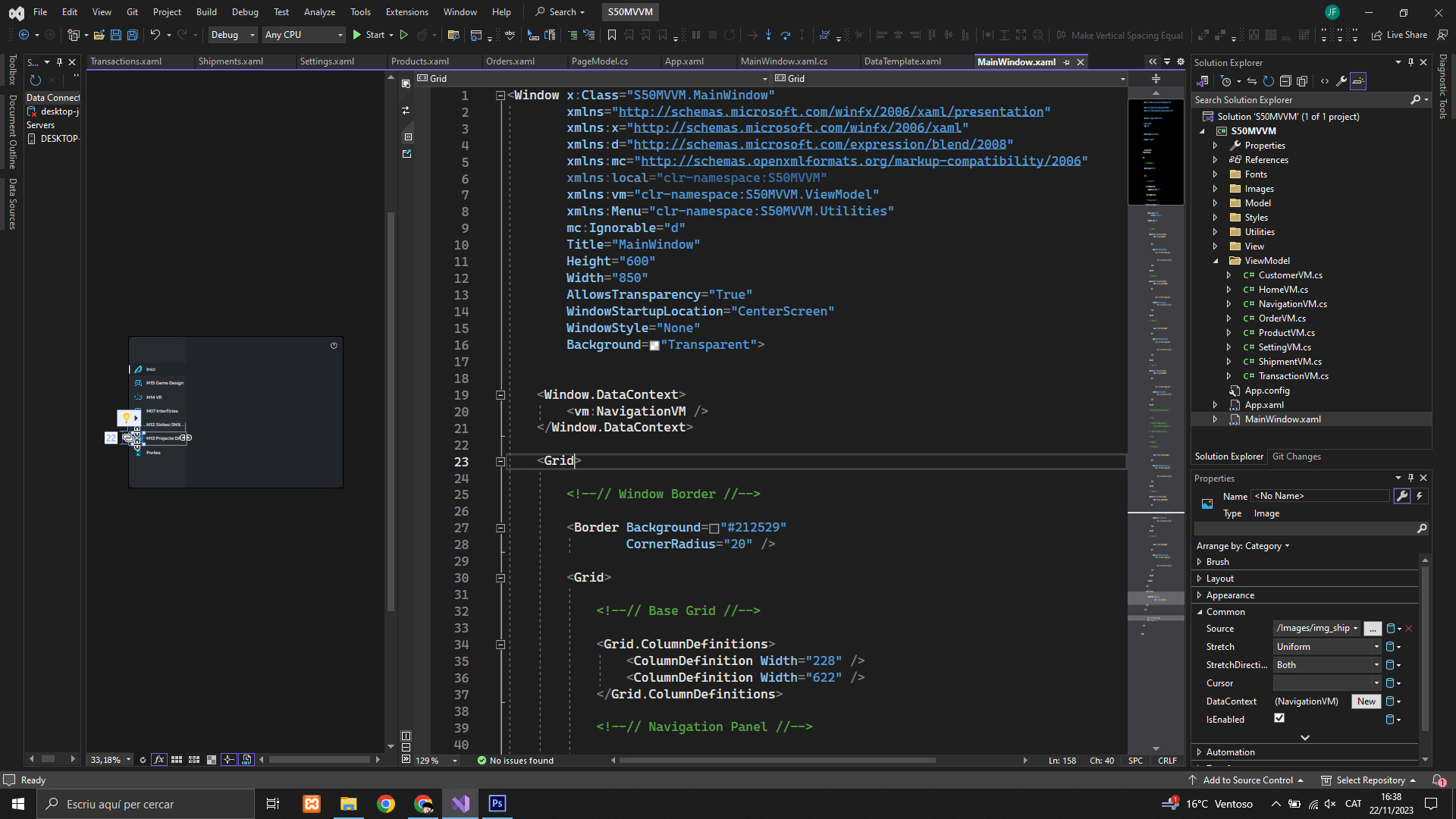This screenshot has width=1456, height=819.
Task: Click the blend/2008 schema URL link
Action: click(820, 145)
